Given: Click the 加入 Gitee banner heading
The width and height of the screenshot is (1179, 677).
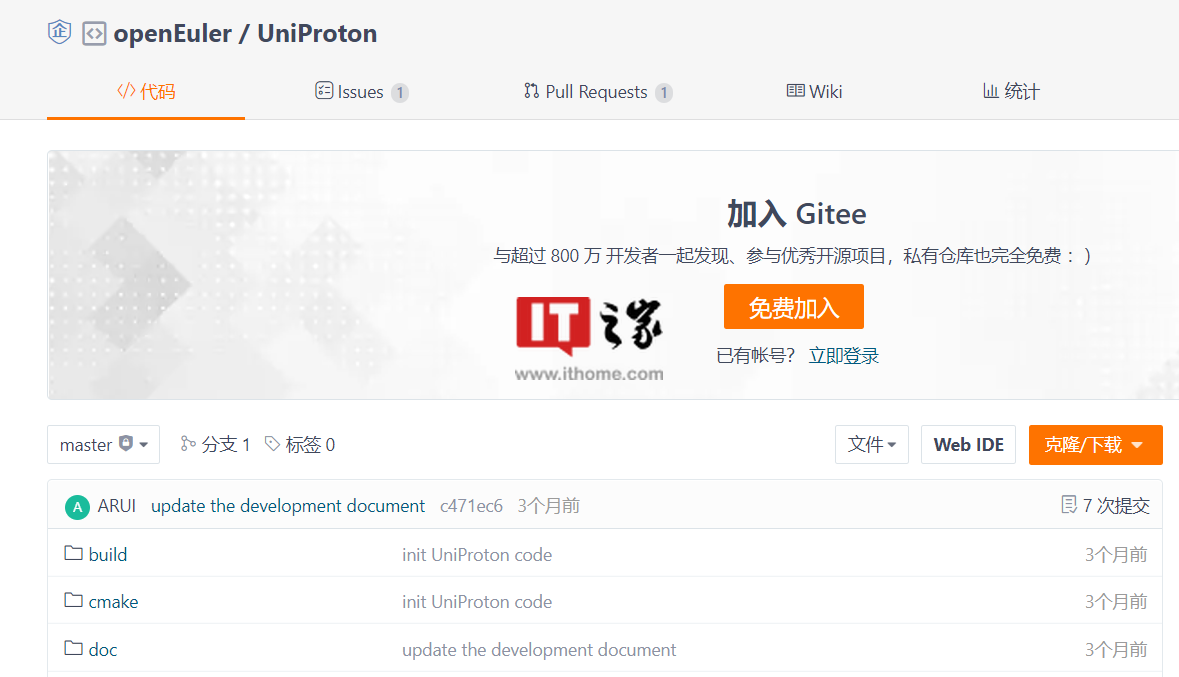Looking at the screenshot, I should tap(796, 214).
